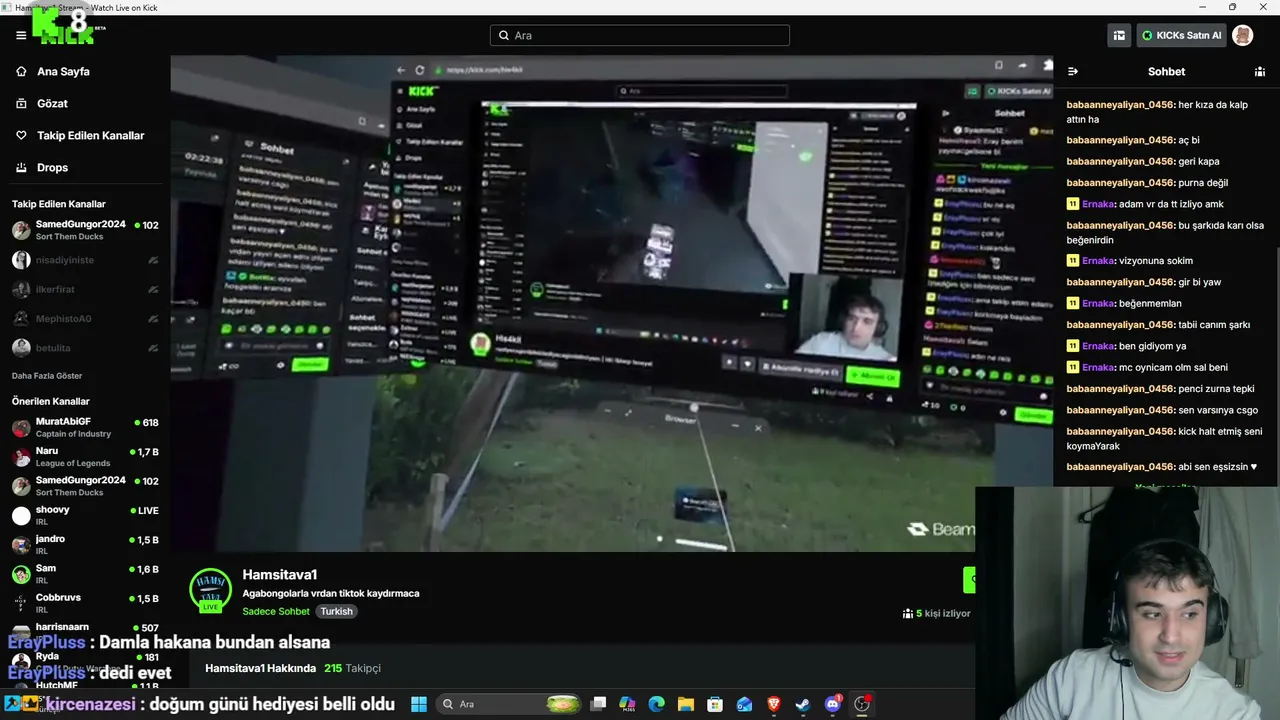This screenshot has height=720, width=1280.
Task: Click the stream title 'Agabongolarla vrdan tiktok kaydırmaca'
Action: 331,593
